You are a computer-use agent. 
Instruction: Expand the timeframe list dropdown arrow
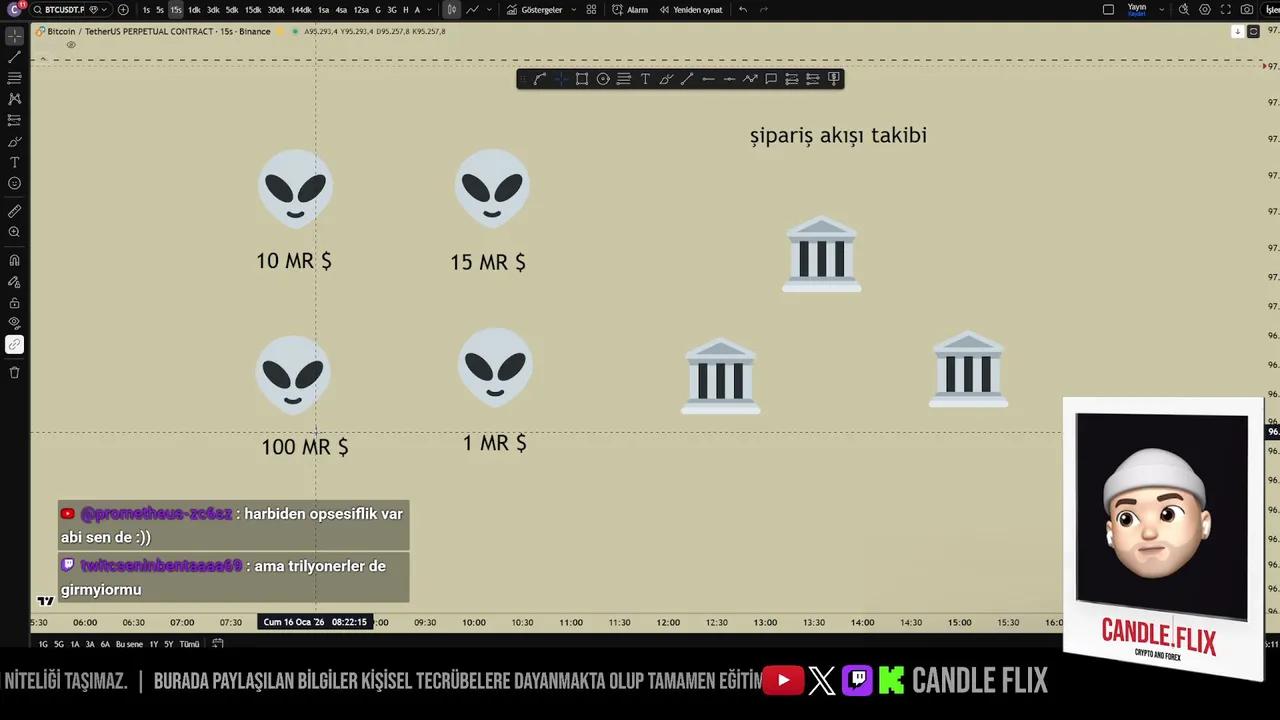(x=430, y=10)
